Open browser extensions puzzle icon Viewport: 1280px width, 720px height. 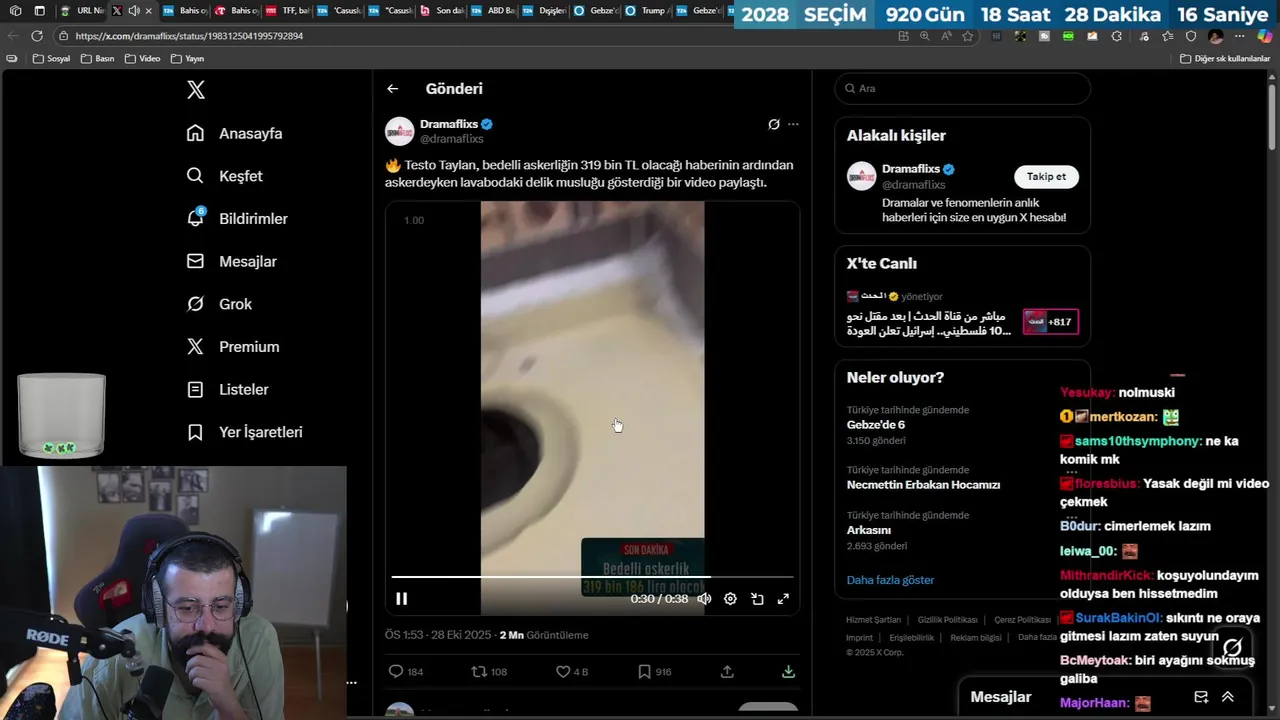1117,36
